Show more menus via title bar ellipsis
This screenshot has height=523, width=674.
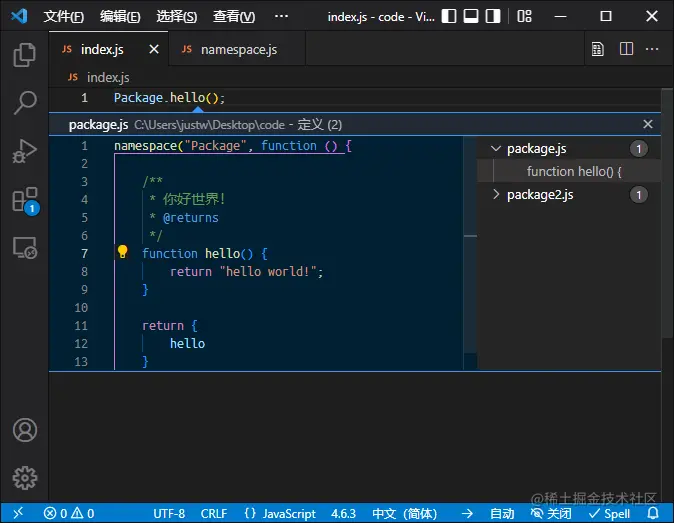(x=282, y=16)
